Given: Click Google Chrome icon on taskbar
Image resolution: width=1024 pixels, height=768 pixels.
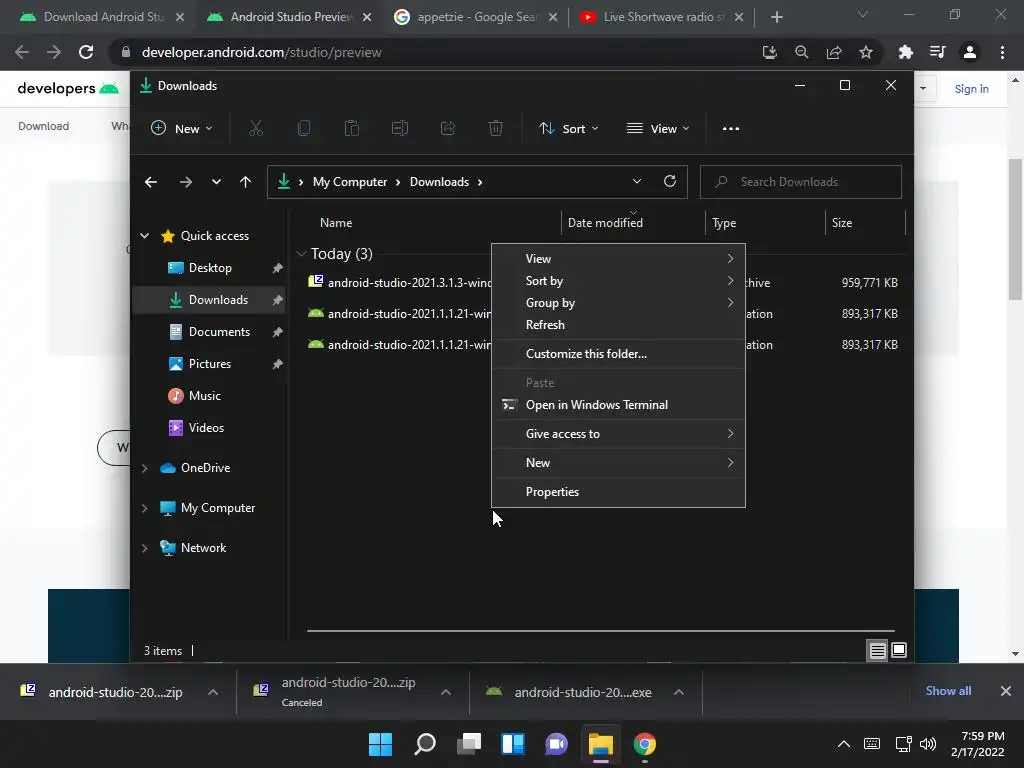Looking at the screenshot, I should pyautogui.click(x=645, y=744).
